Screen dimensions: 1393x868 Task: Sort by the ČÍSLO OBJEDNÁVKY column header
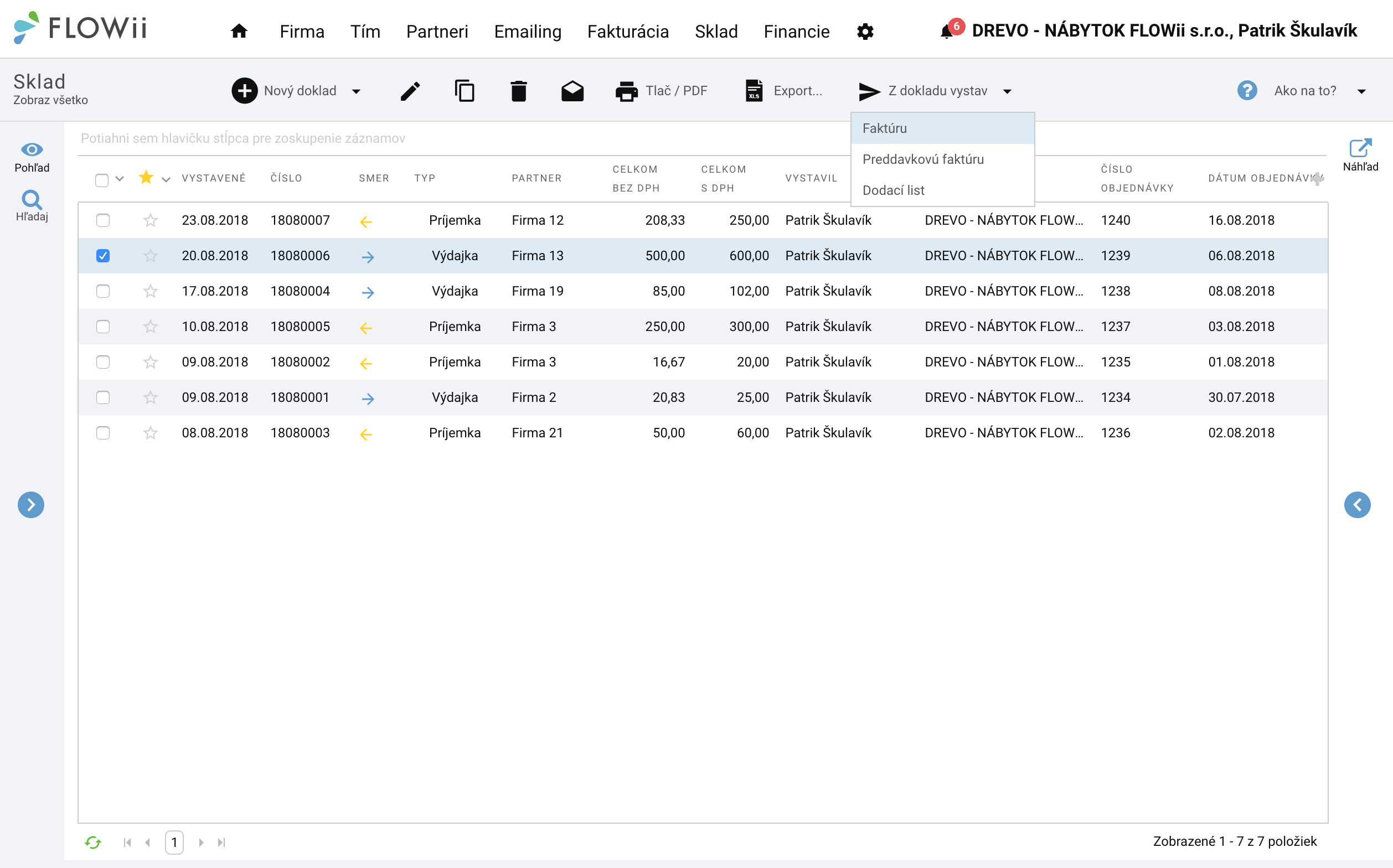pos(1137,179)
